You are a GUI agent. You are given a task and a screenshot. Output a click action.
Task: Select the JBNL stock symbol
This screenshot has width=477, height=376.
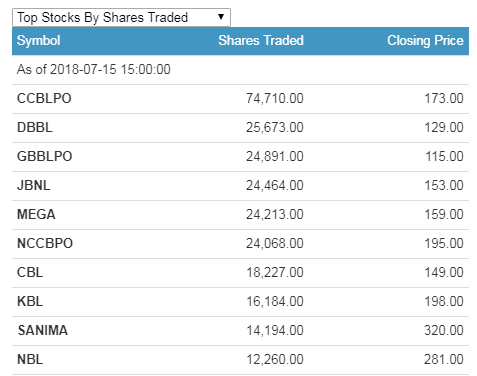(x=34, y=186)
